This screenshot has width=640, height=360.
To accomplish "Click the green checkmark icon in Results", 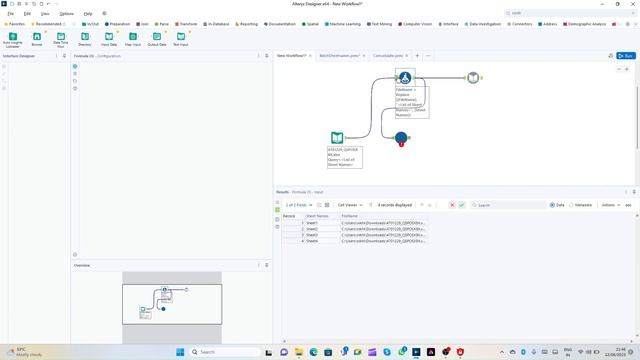I will pos(462,205).
